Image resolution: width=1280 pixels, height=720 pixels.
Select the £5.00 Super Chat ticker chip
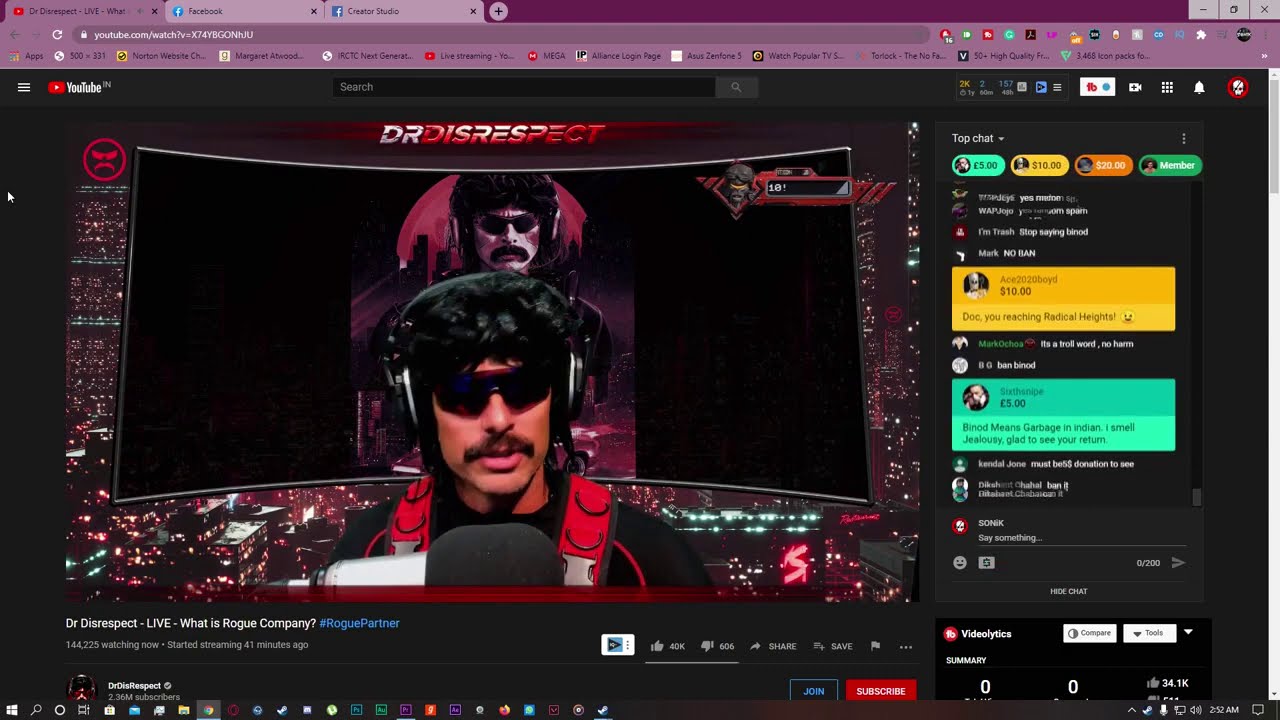978,165
